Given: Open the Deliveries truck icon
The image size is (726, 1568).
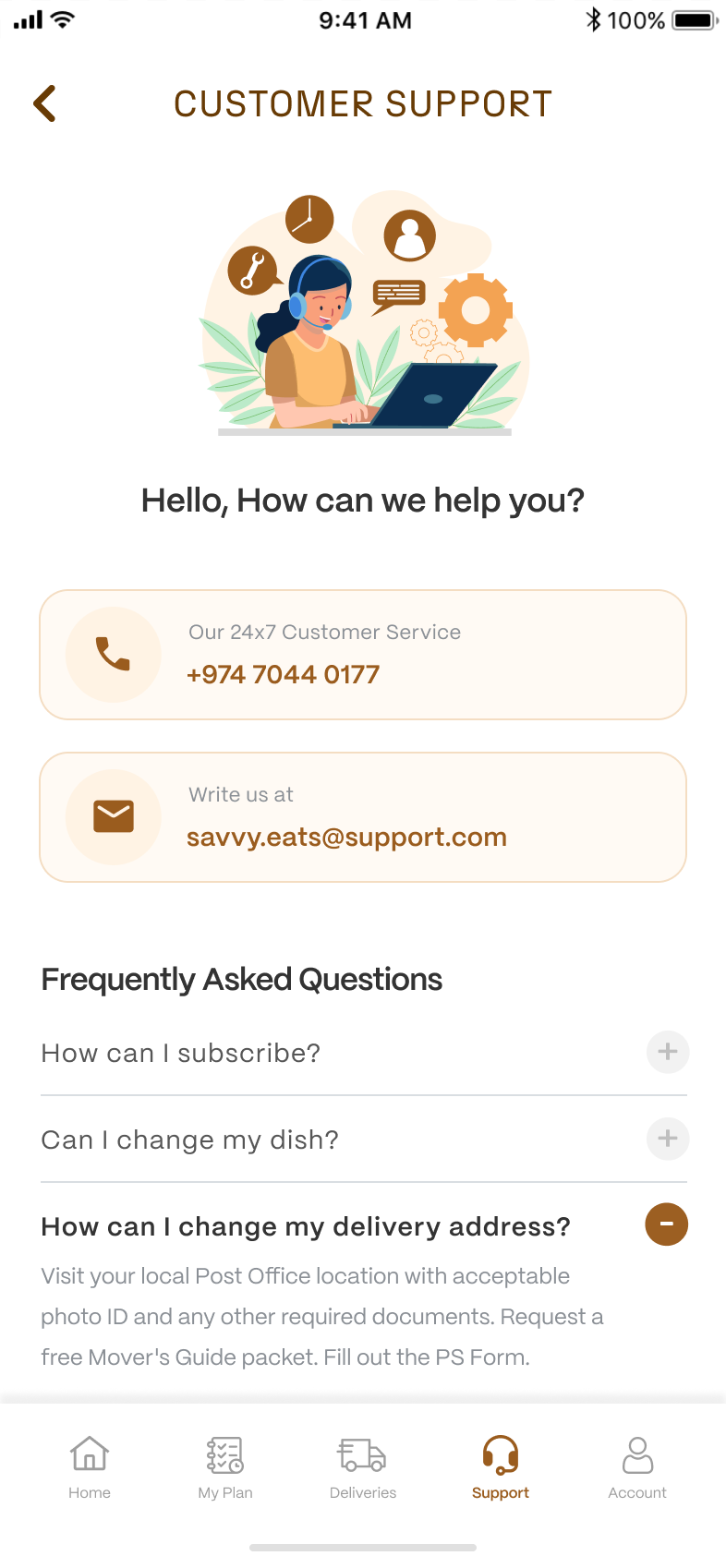Looking at the screenshot, I should pyautogui.click(x=362, y=1453).
